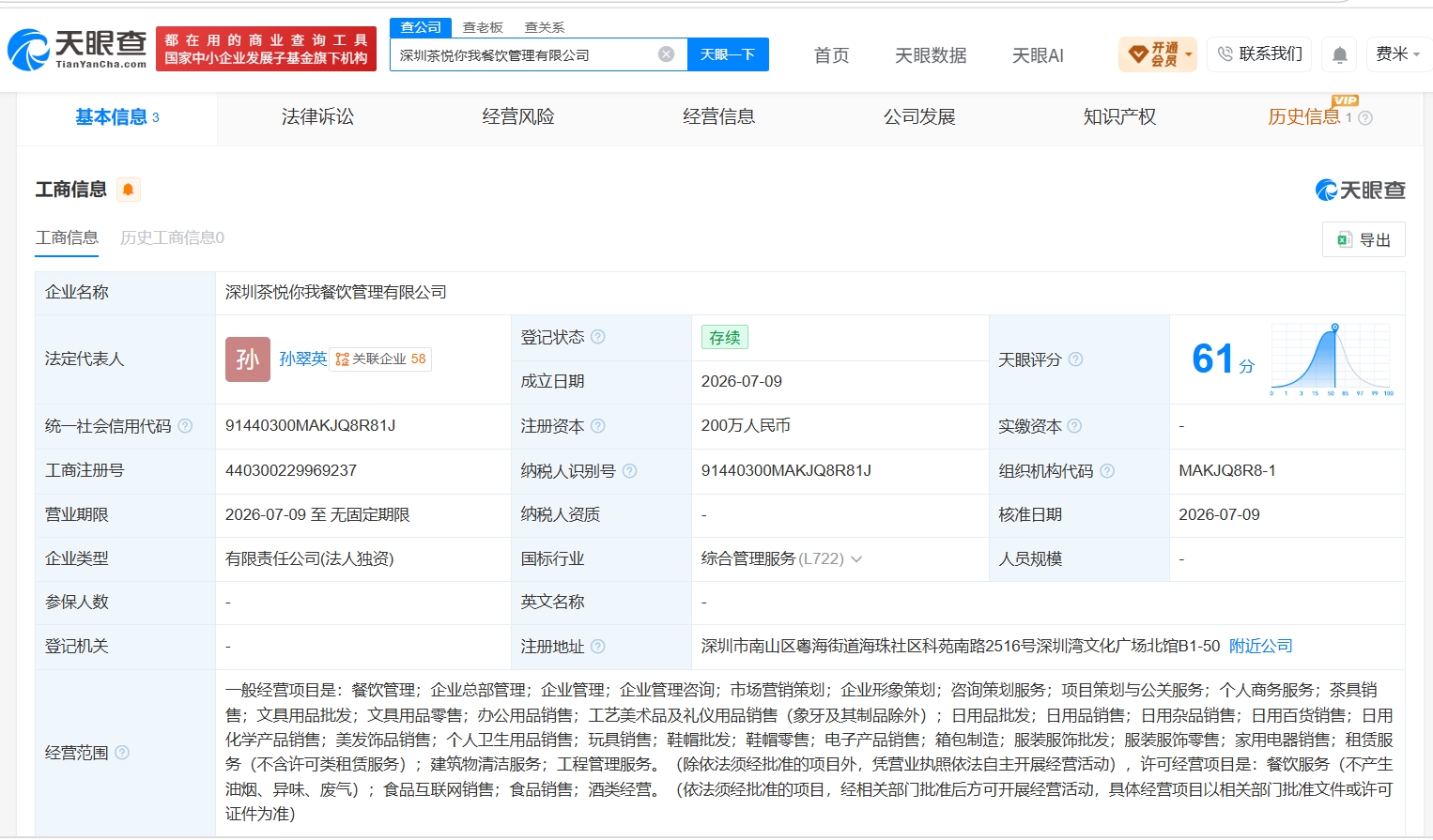Click help icon beside 历史信息 tab
This screenshot has width=1433, height=840.
point(1365,118)
